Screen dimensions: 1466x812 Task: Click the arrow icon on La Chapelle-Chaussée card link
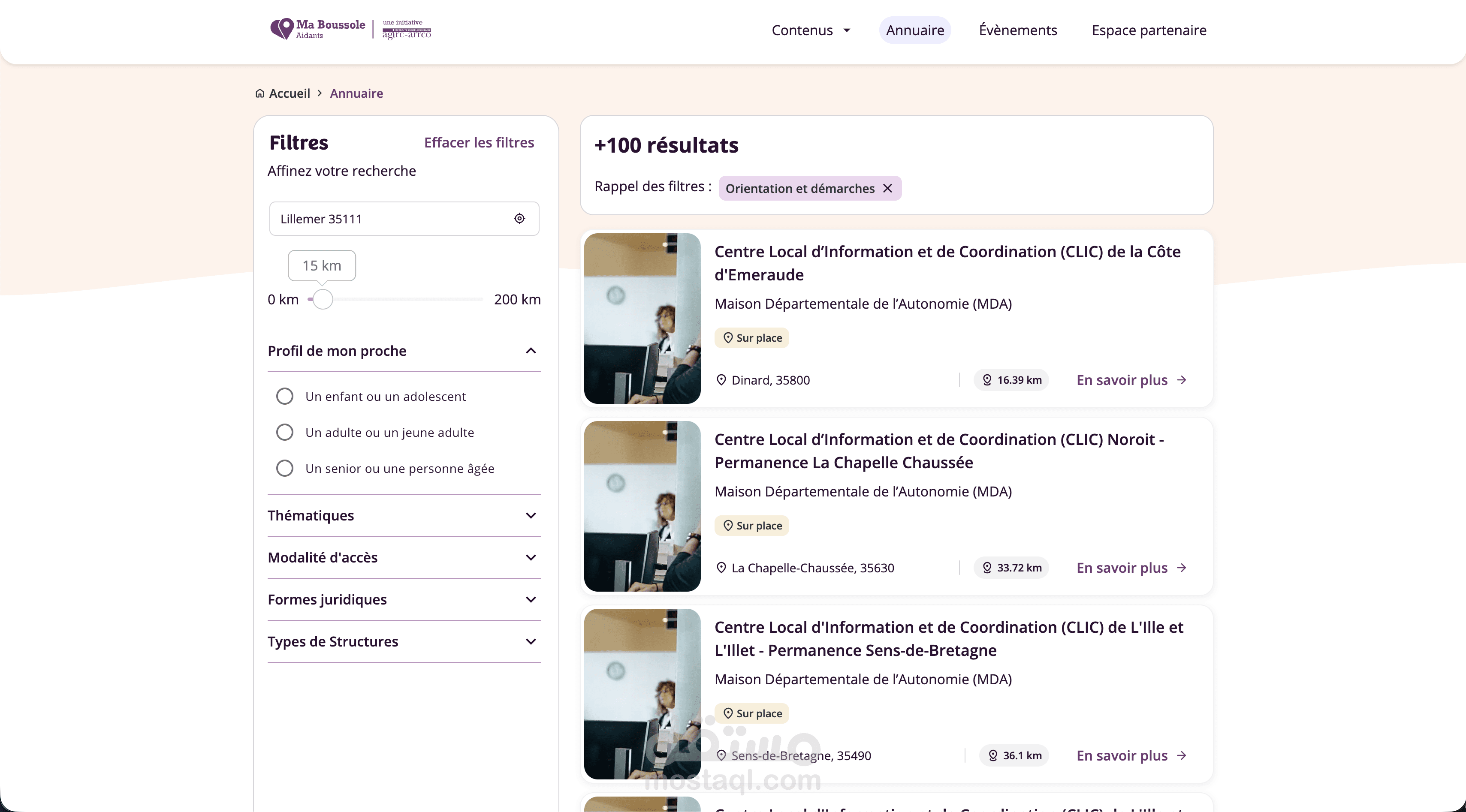click(1182, 567)
